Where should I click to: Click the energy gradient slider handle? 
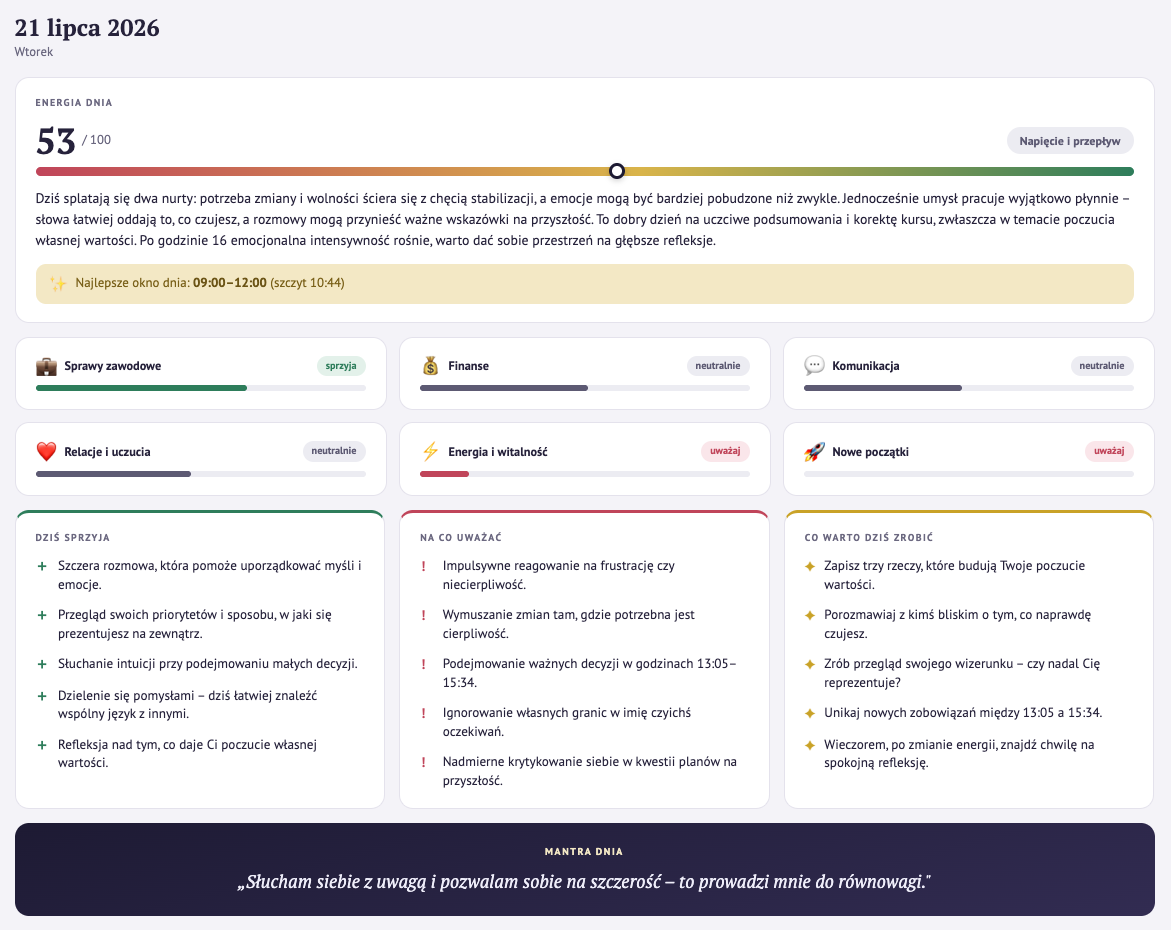(617, 171)
